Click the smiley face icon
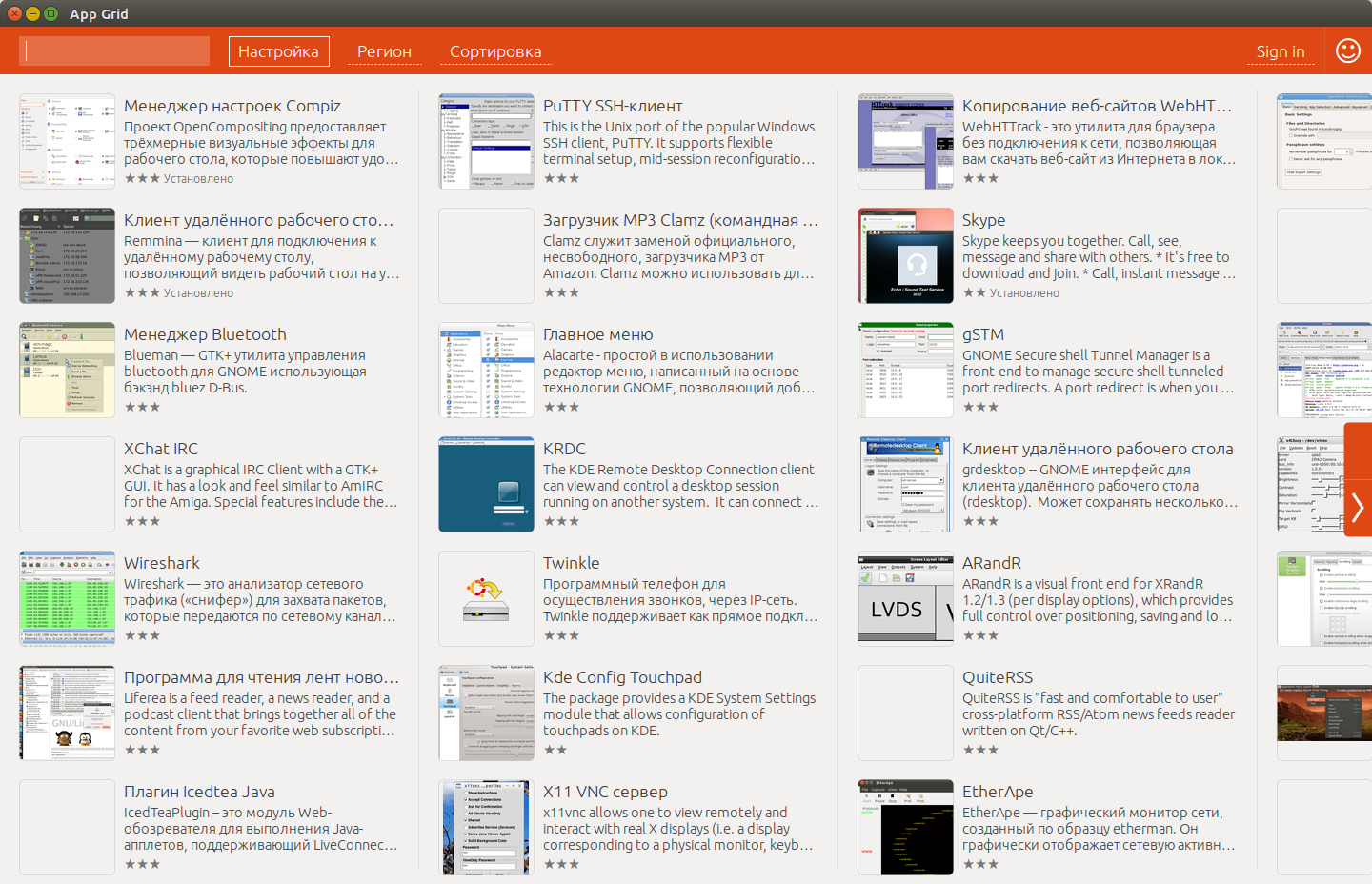The image size is (1372, 884). (x=1348, y=50)
